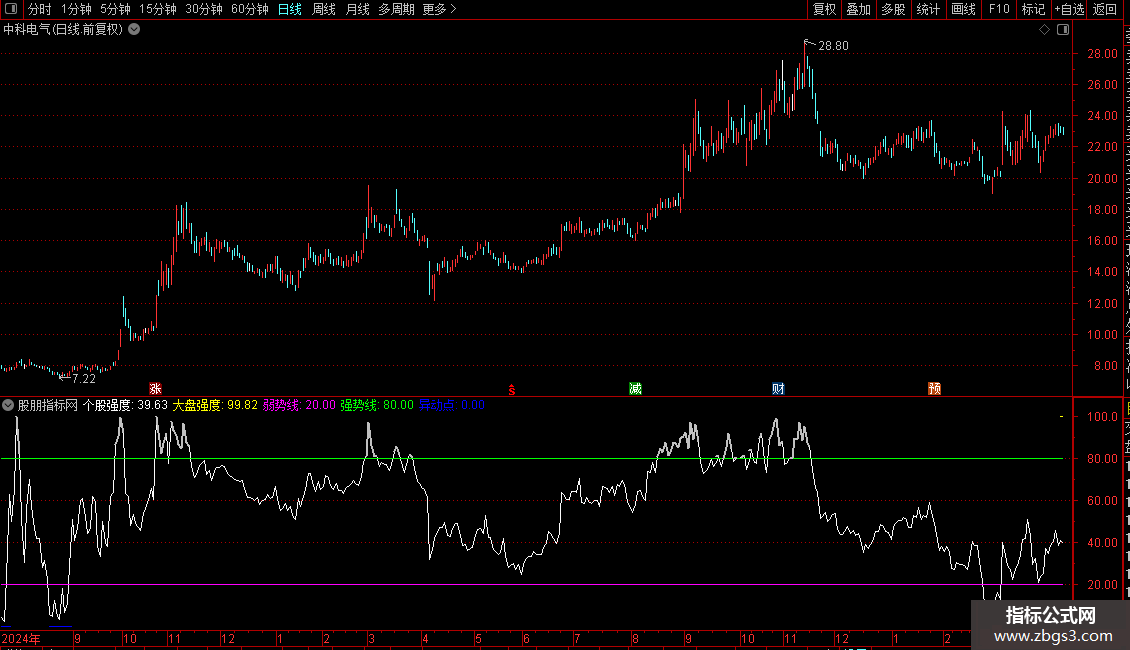The height and width of the screenshot is (650, 1130).
Task: Click the red 涨 event marker
Action: (155, 388)
